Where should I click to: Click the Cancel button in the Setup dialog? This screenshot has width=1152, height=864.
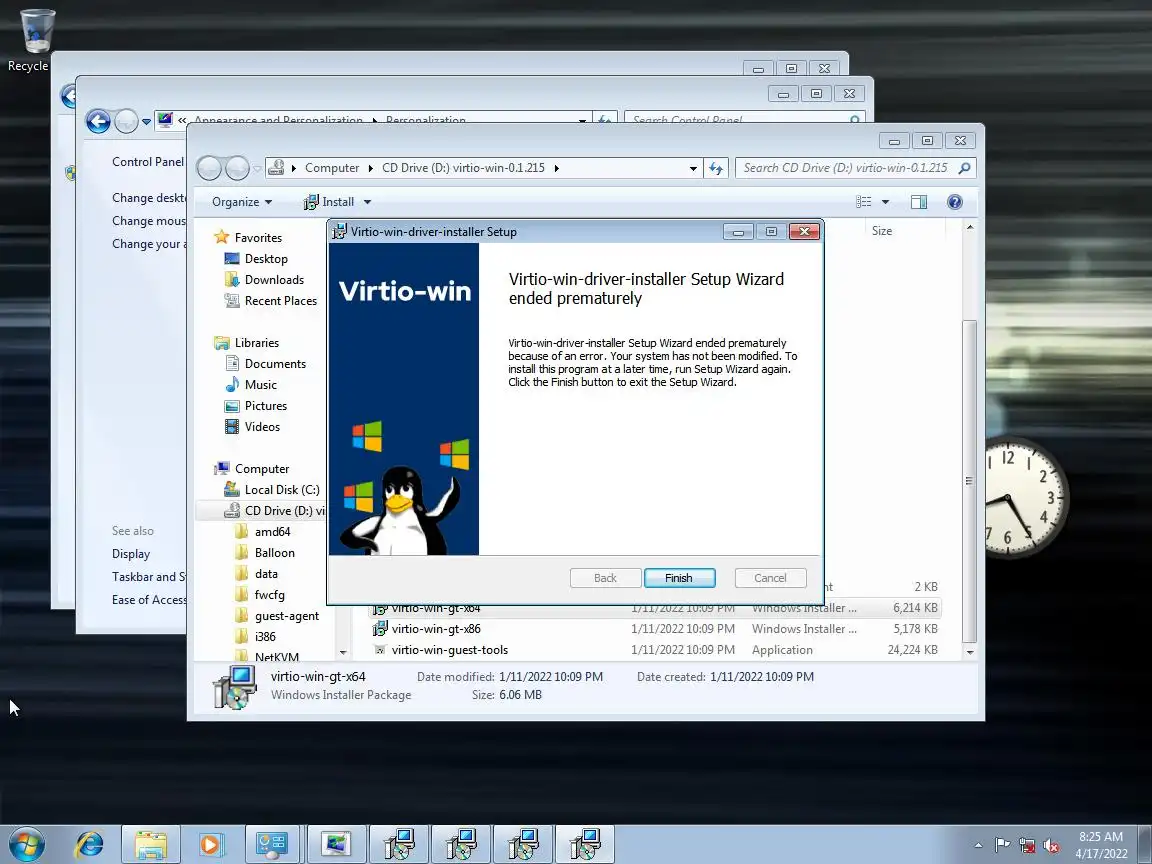770,578
